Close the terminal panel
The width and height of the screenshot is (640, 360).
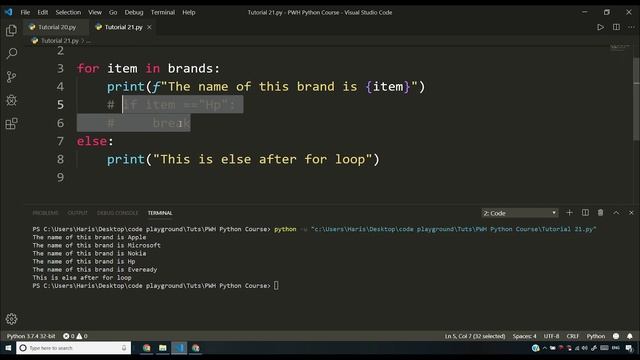pos(631,213)
